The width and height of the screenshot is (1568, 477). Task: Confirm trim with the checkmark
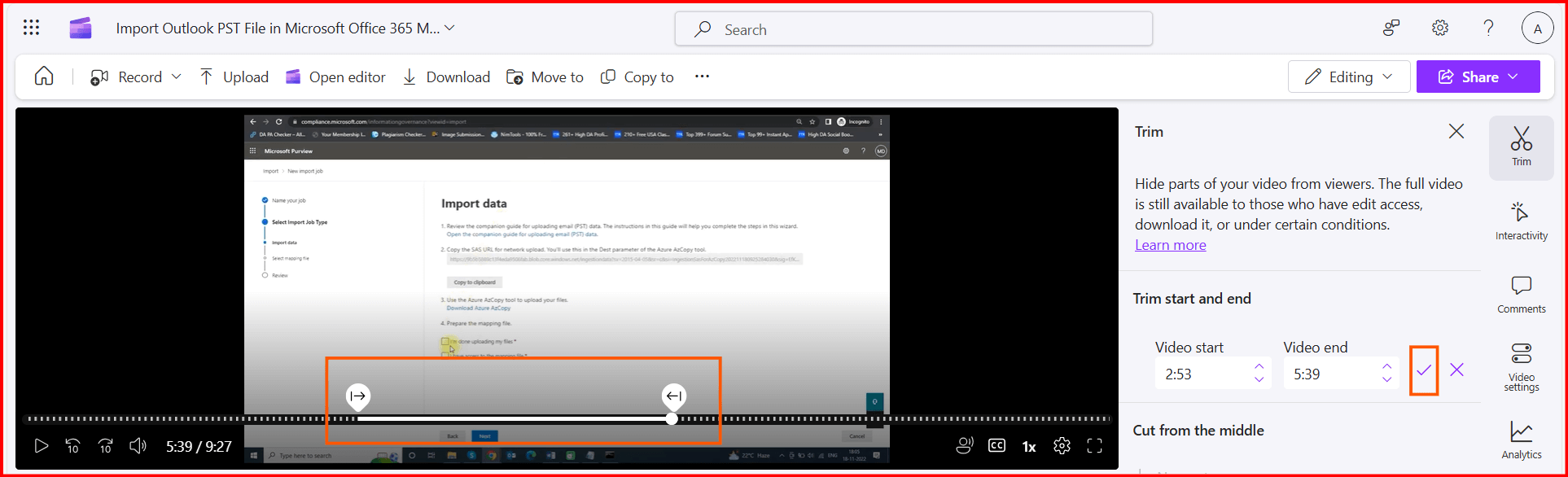click(1424, 370)
